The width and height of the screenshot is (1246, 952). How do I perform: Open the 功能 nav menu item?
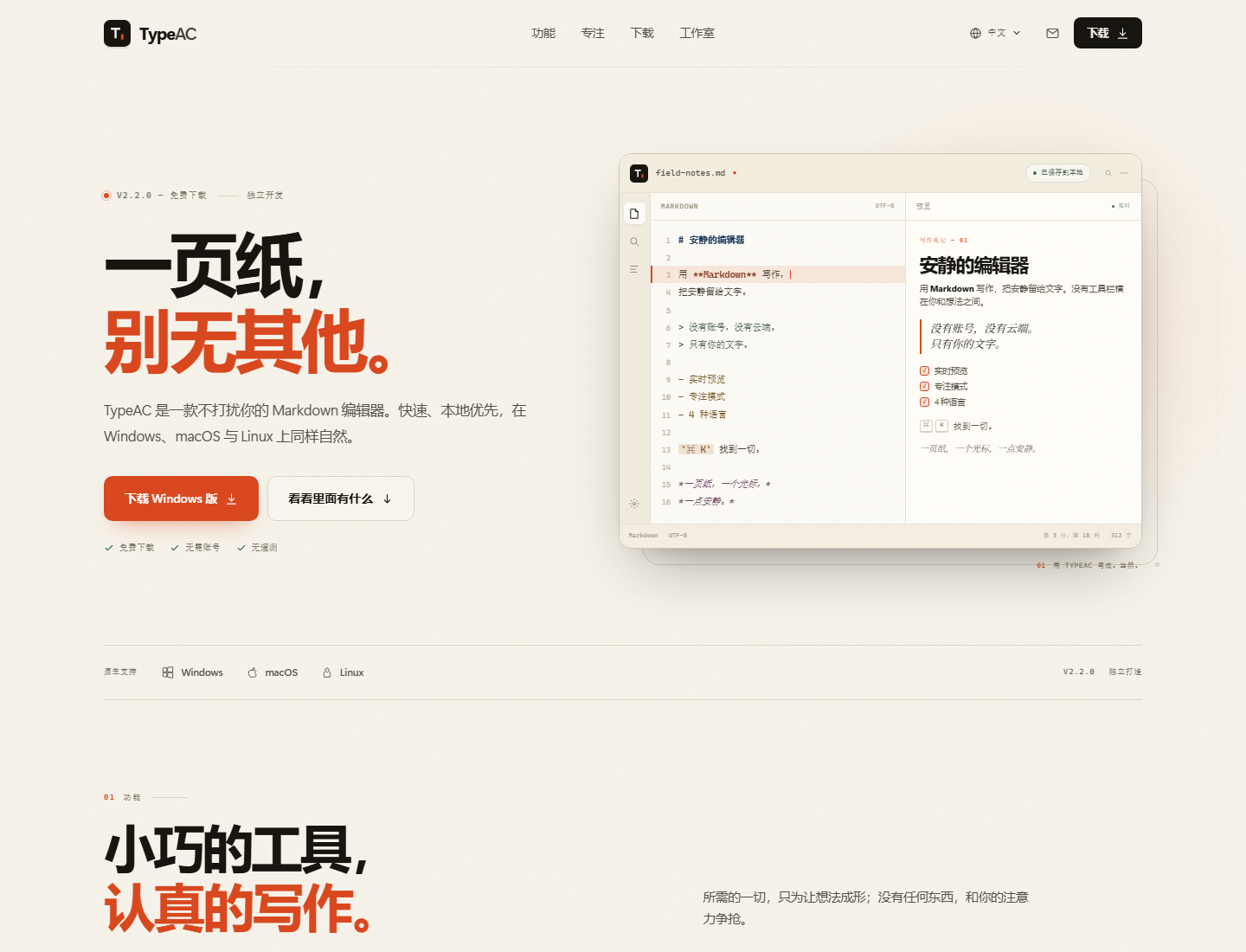point(543,33)
